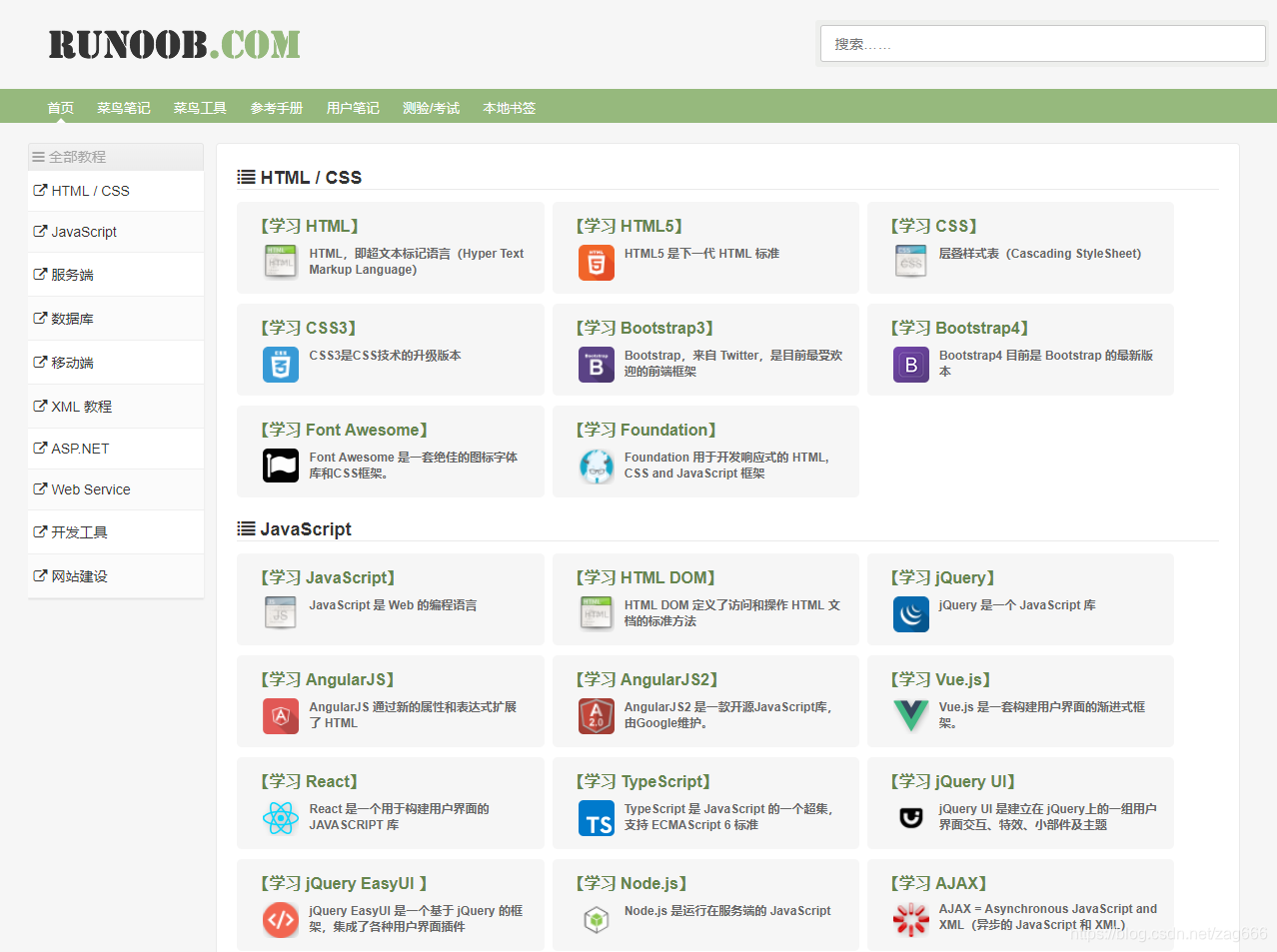The height and width of the screenshot is (952, 1277).
Task: Click the React atom icon
Action: [x=281, y=818]
